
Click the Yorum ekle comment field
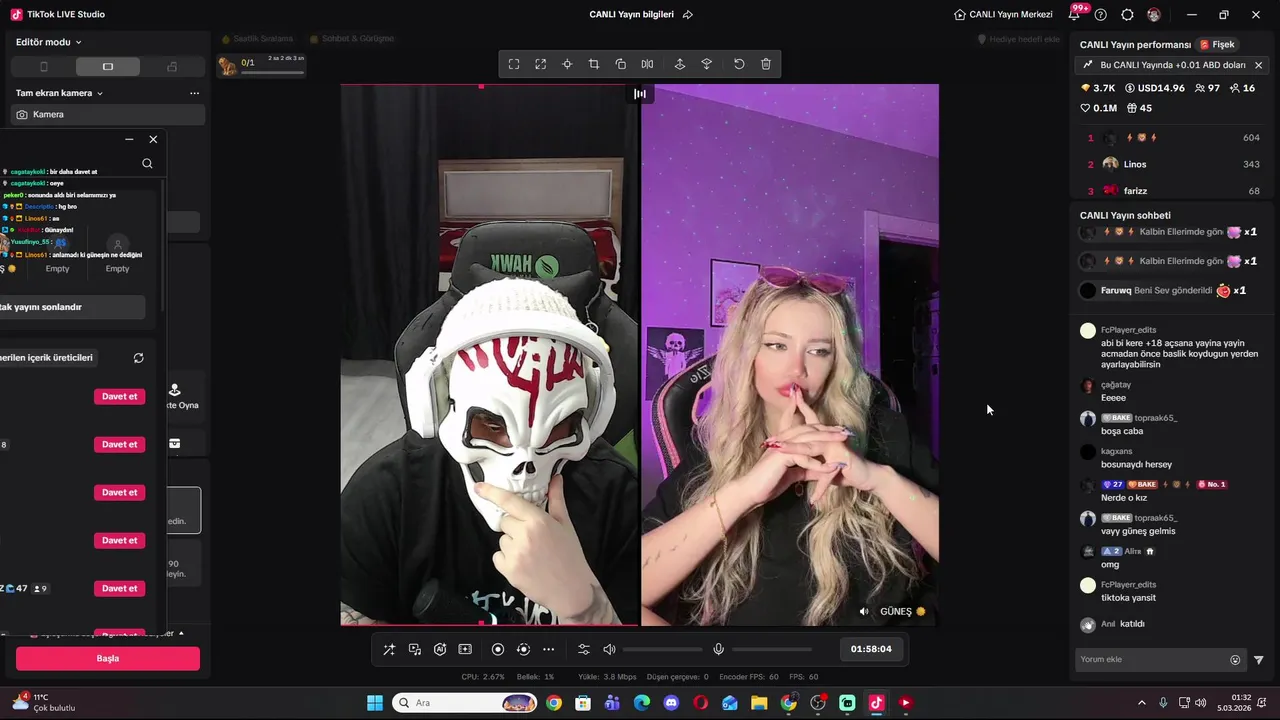[1152, 659]
